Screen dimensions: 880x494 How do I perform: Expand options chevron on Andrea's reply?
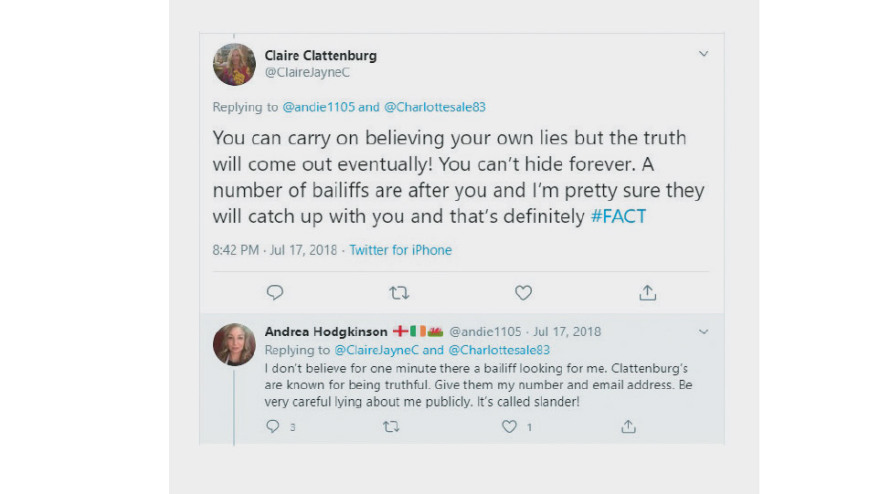coord(703,331)
